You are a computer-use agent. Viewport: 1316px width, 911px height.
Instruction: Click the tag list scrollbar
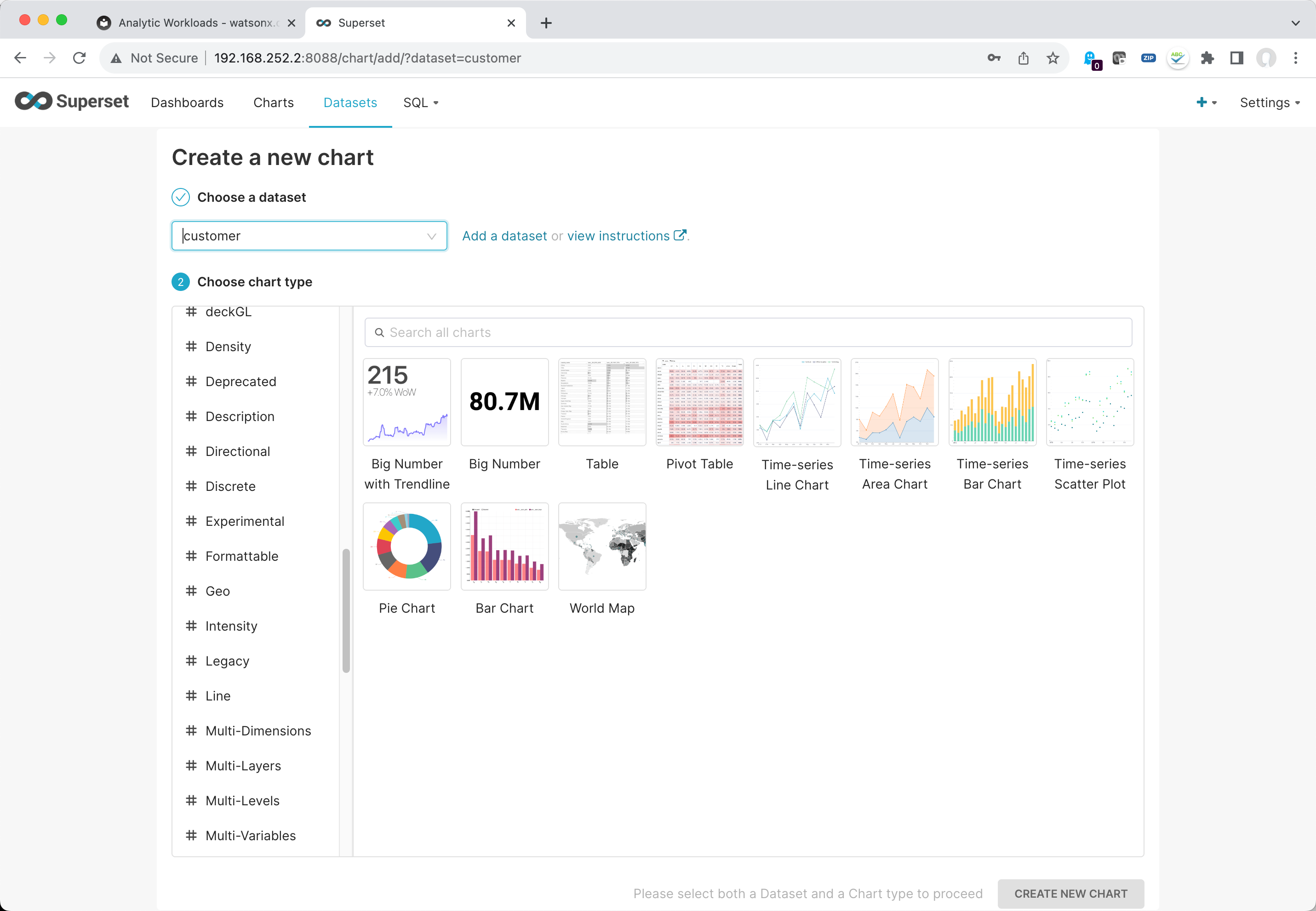(346, 610)
